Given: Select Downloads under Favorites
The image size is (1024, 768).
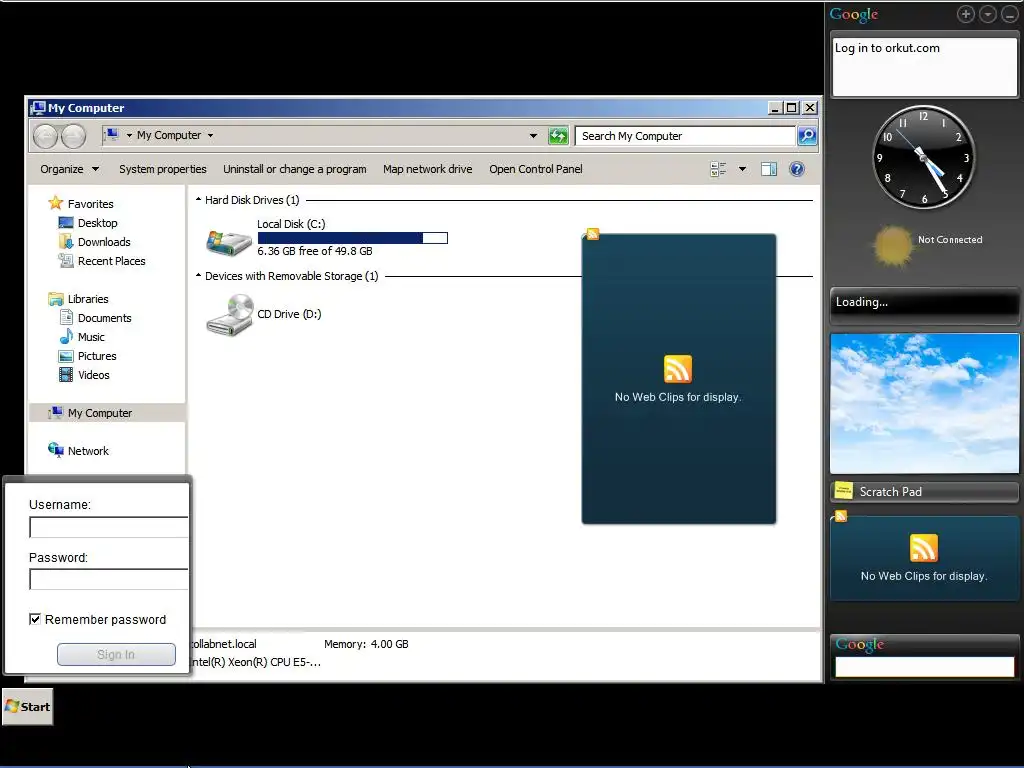Looking at the screenshot, I should 104,242.
